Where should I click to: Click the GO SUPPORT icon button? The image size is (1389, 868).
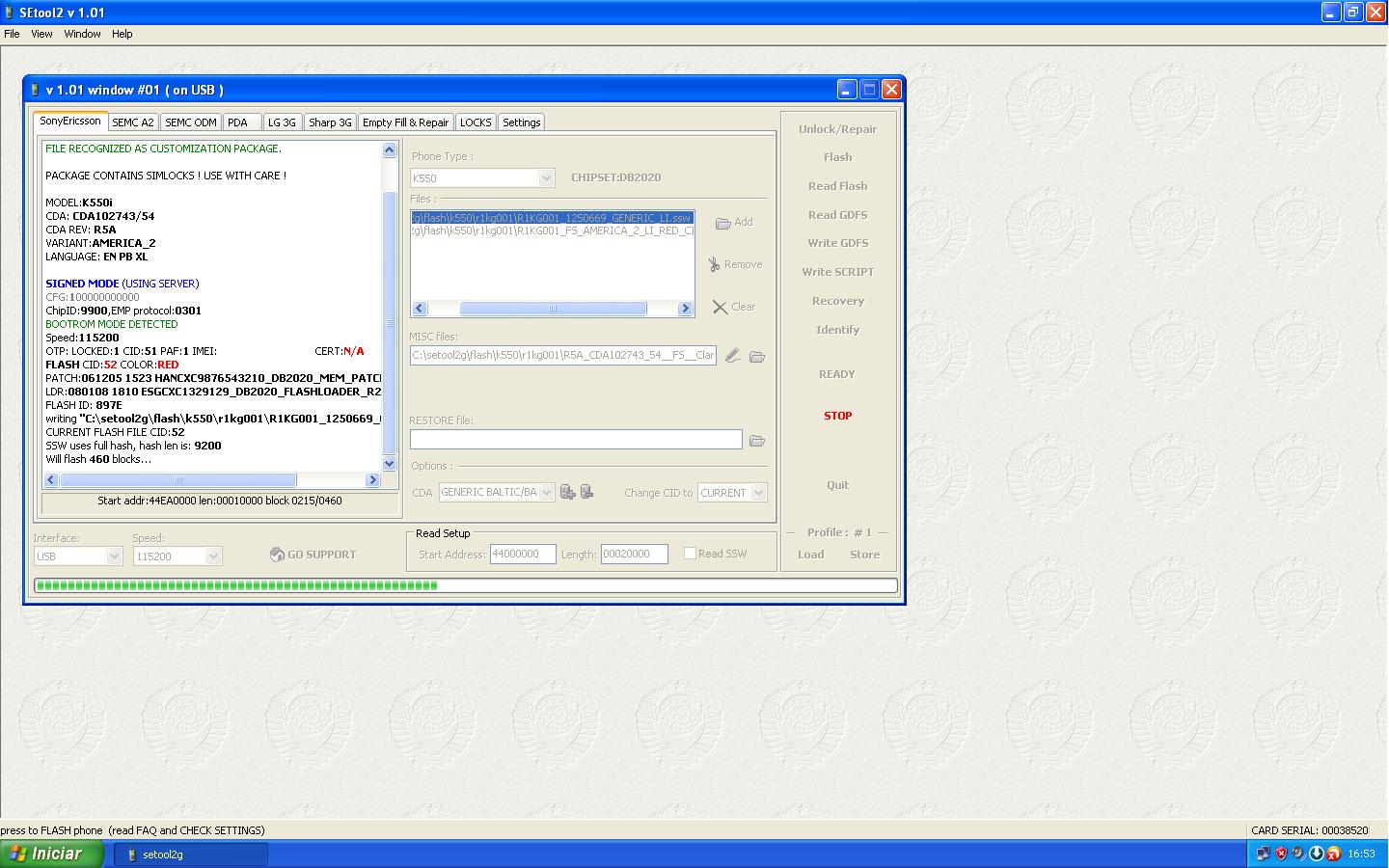[x=313, y=555]
